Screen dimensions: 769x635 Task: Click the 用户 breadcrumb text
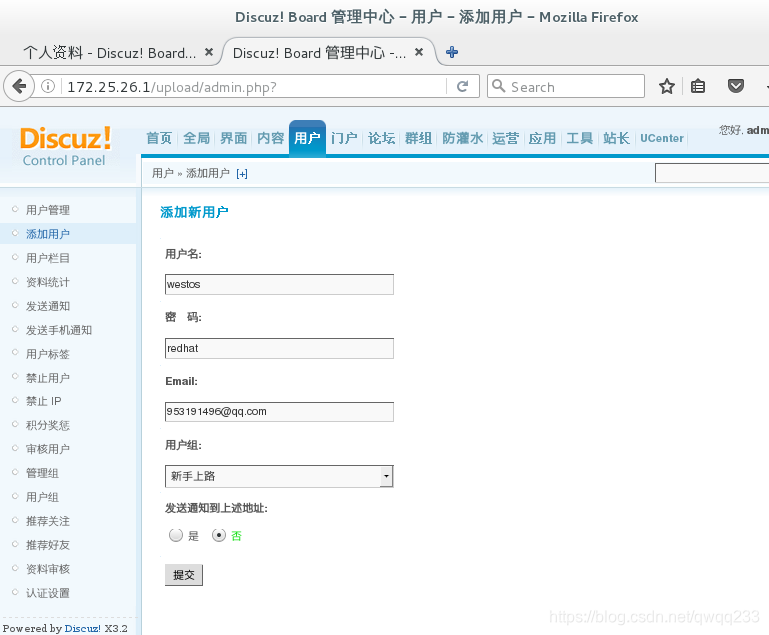(162, 173)
